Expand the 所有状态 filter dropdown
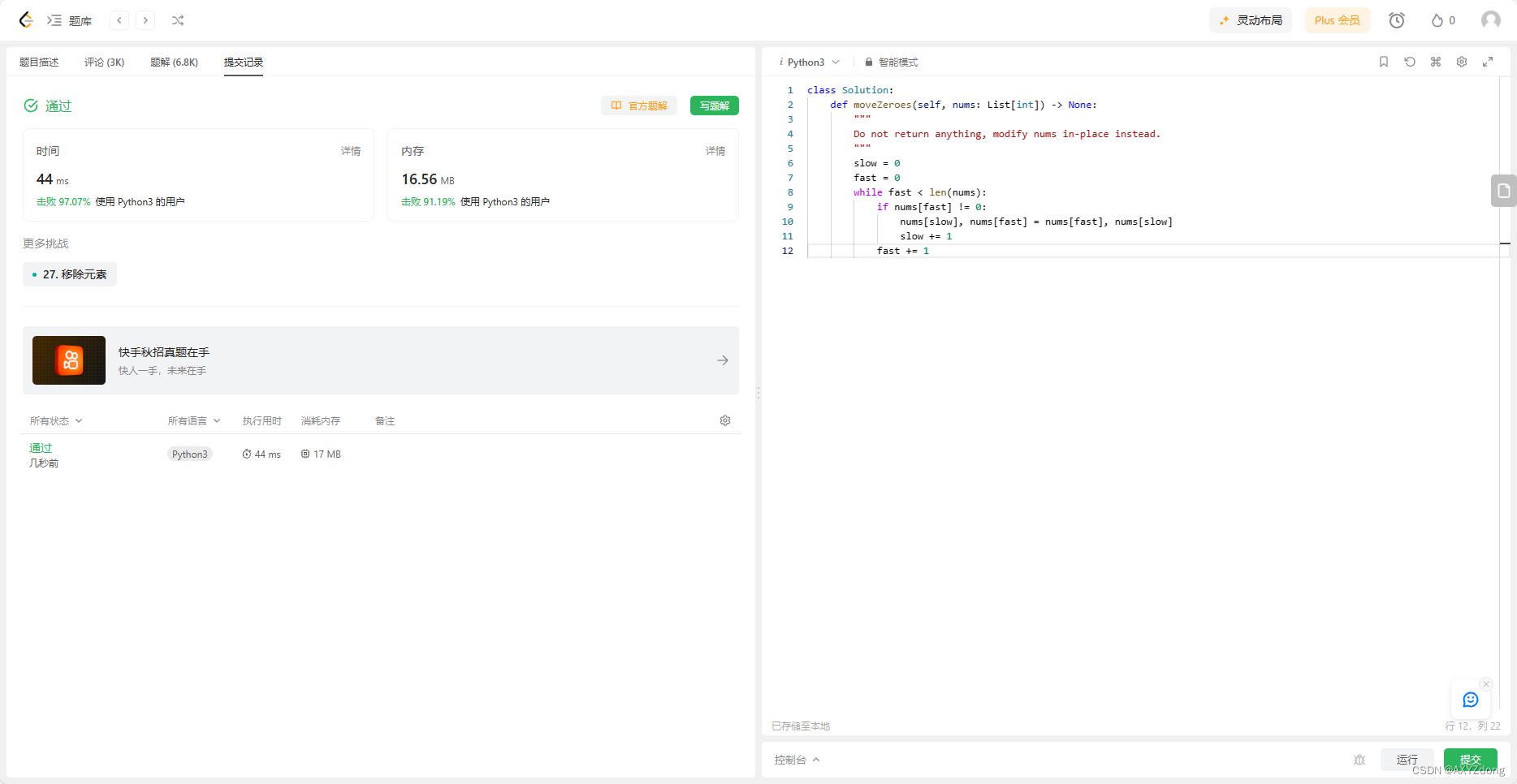The image size is (1517, 784). pos(56,420)
